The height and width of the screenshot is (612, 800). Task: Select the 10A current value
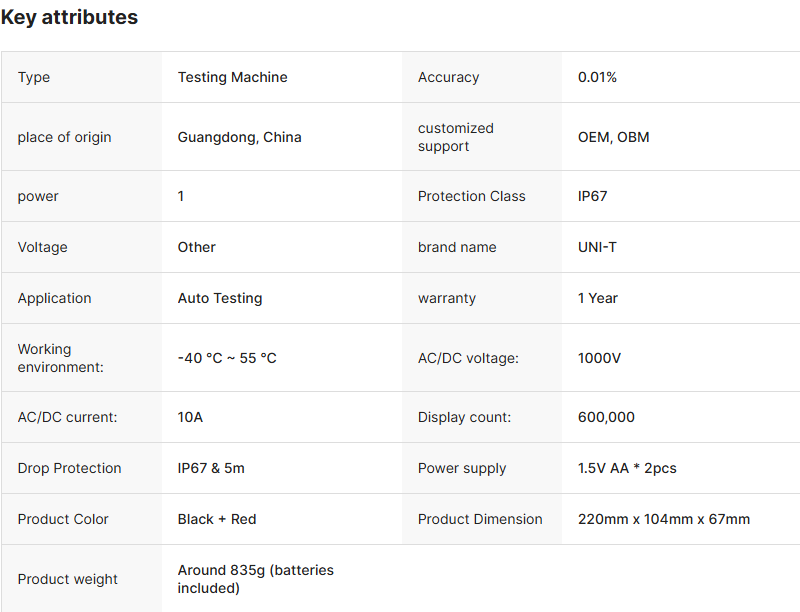[190, 417]
